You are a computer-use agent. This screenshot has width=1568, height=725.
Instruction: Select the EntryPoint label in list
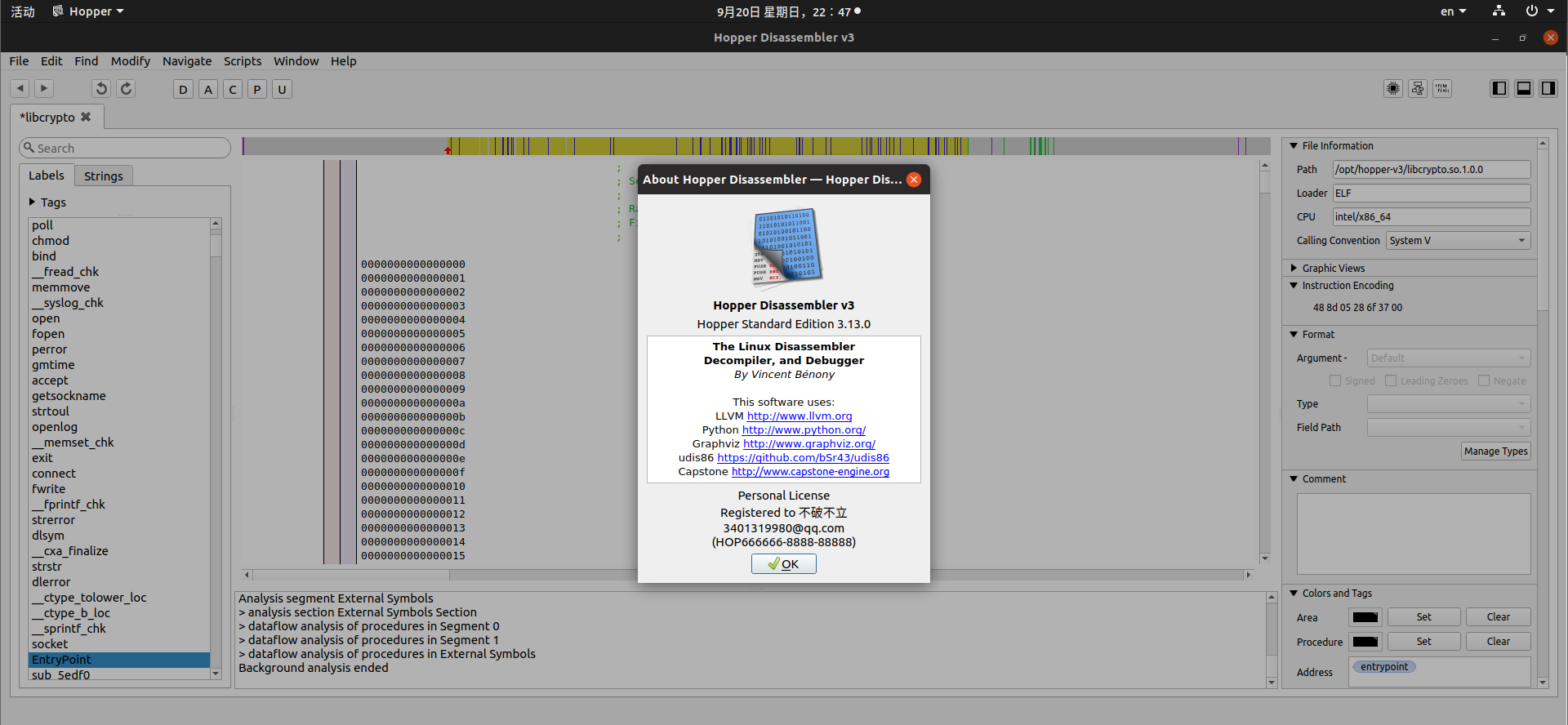click(119, 660)
